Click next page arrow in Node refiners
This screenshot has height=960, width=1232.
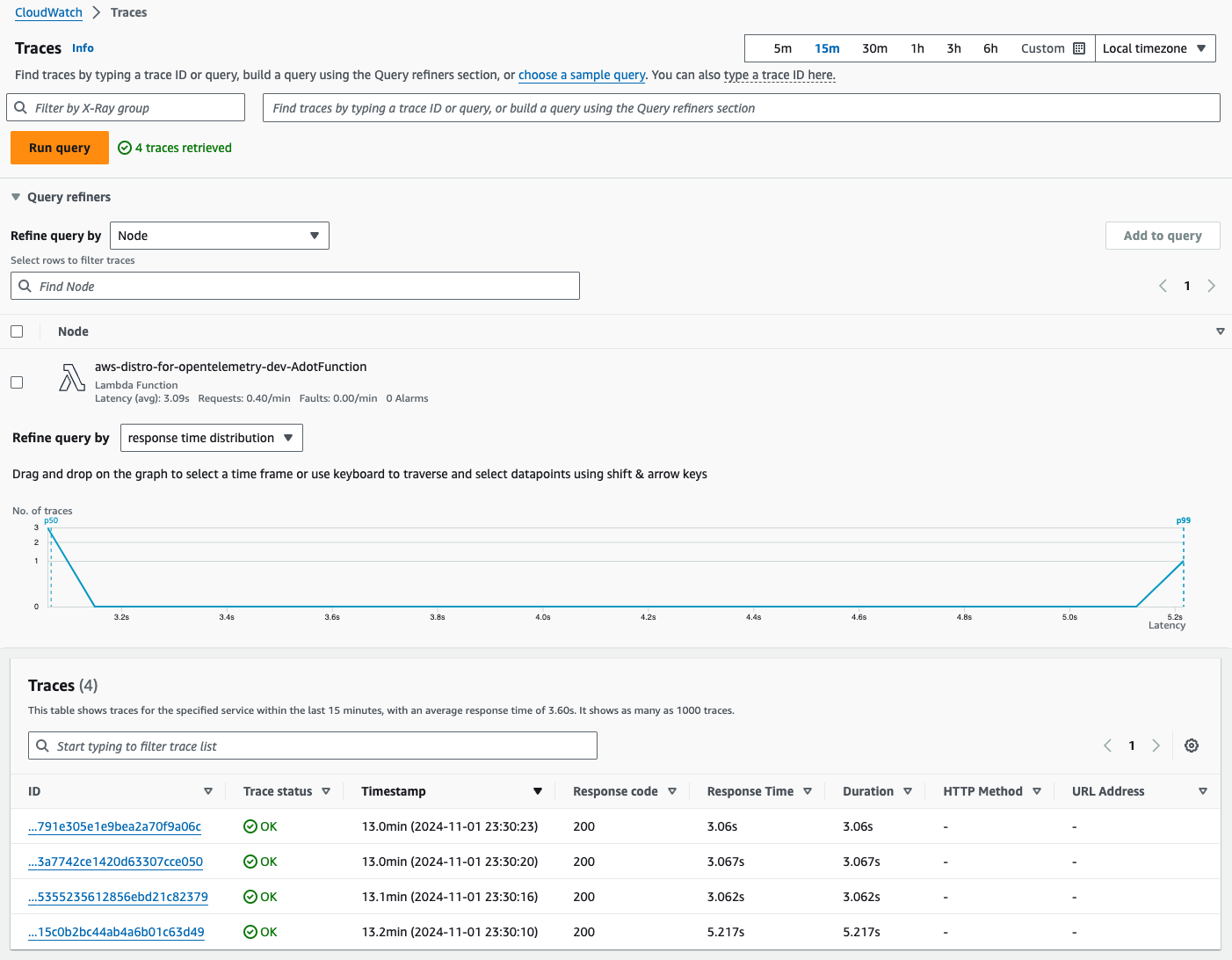(1212, 286)
